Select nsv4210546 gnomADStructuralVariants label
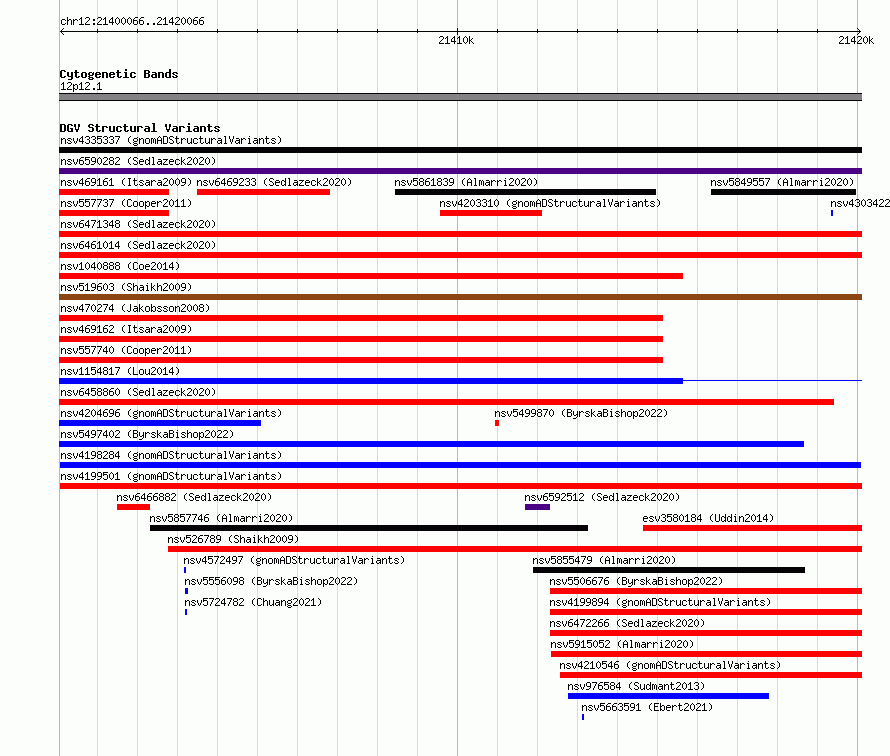 670,665
